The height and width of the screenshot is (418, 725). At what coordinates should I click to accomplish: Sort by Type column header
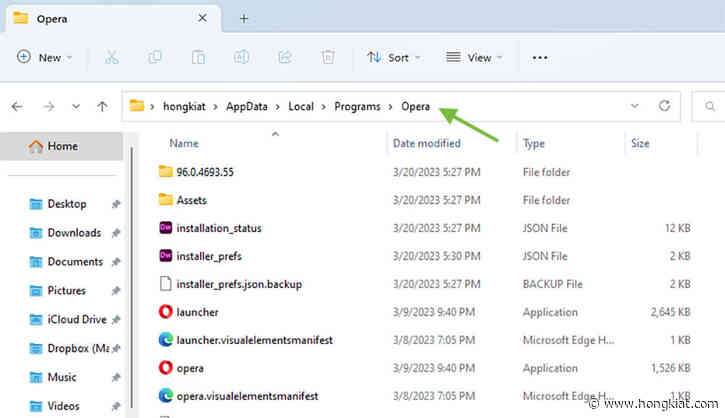534,143
